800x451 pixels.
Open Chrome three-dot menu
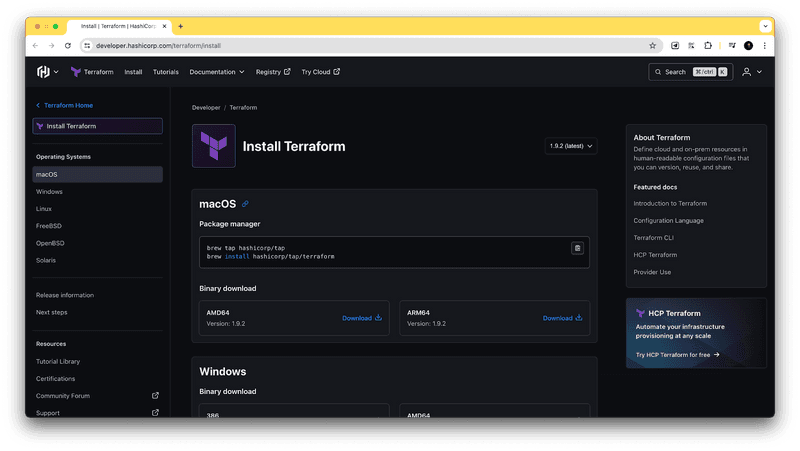tap(764, 45)
